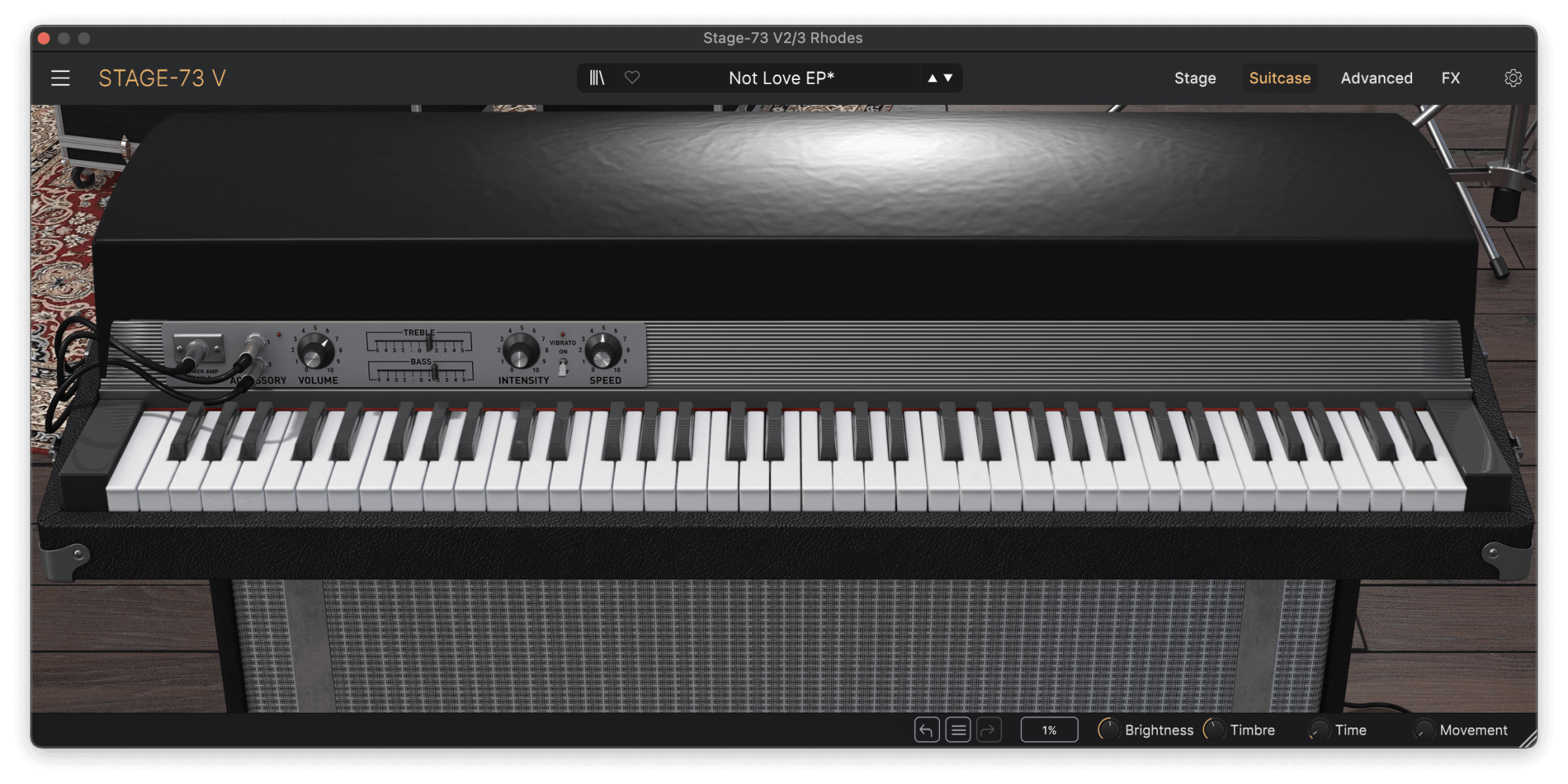Click the redo arrow button
This screenshot has width=1568, height=784.
(x=989, y=730)
